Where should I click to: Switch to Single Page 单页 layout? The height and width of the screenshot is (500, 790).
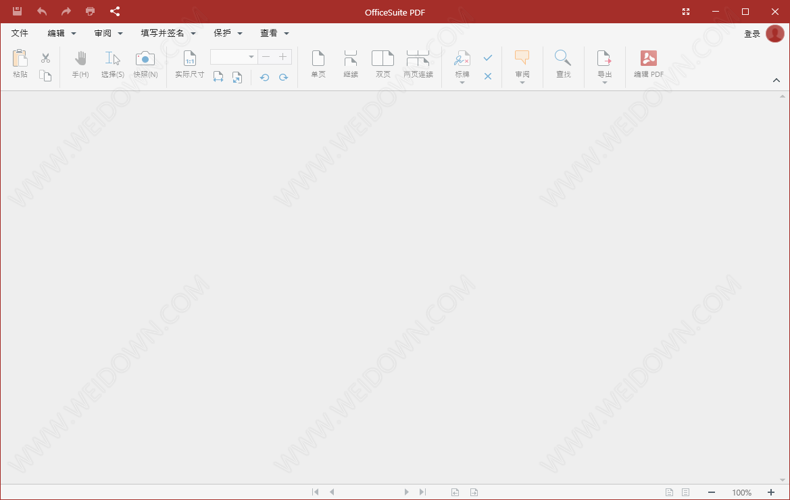[318, 64]
